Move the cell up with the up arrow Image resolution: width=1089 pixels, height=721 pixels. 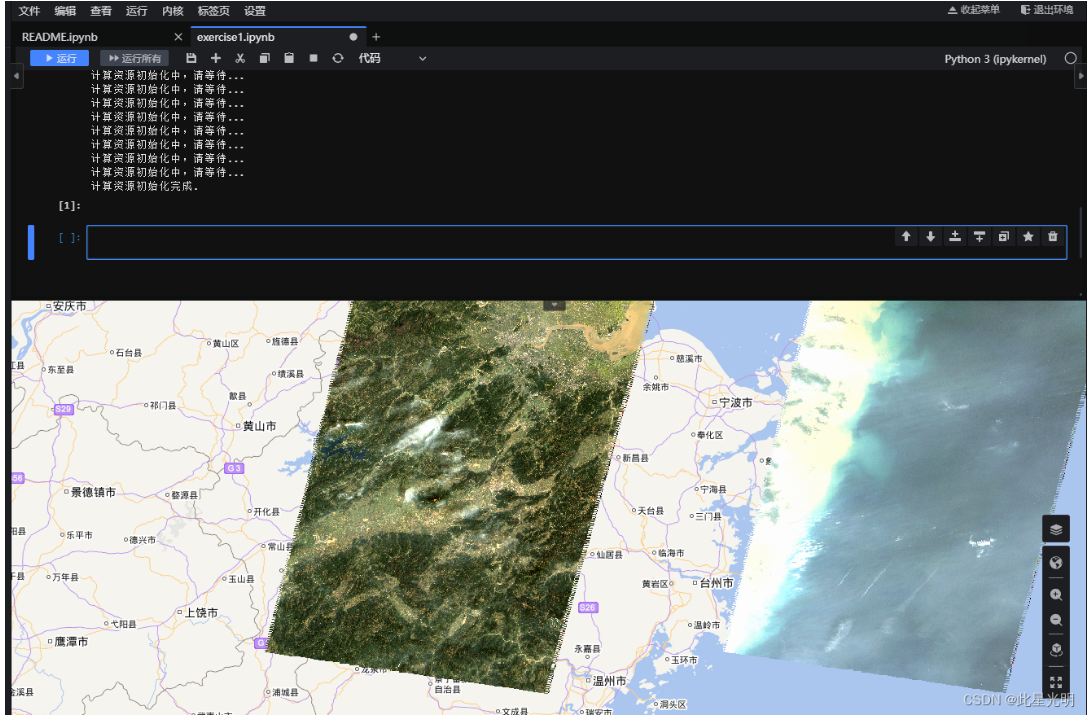(x=906, y=236)
